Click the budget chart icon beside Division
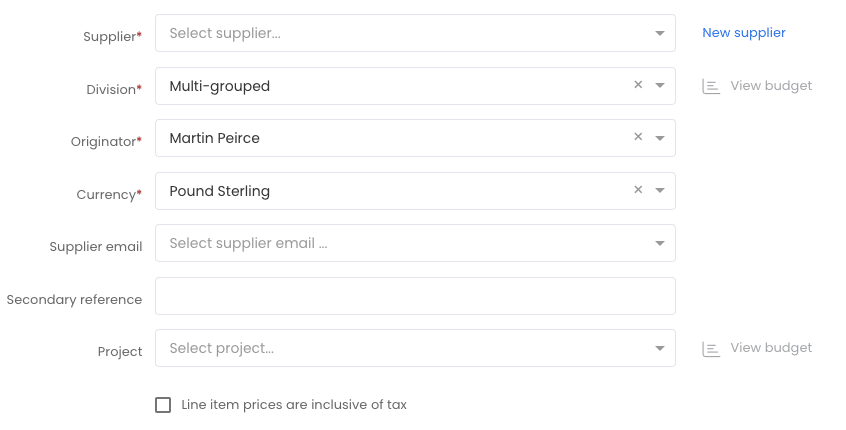The image size is (846, 430). click(711, 86)
